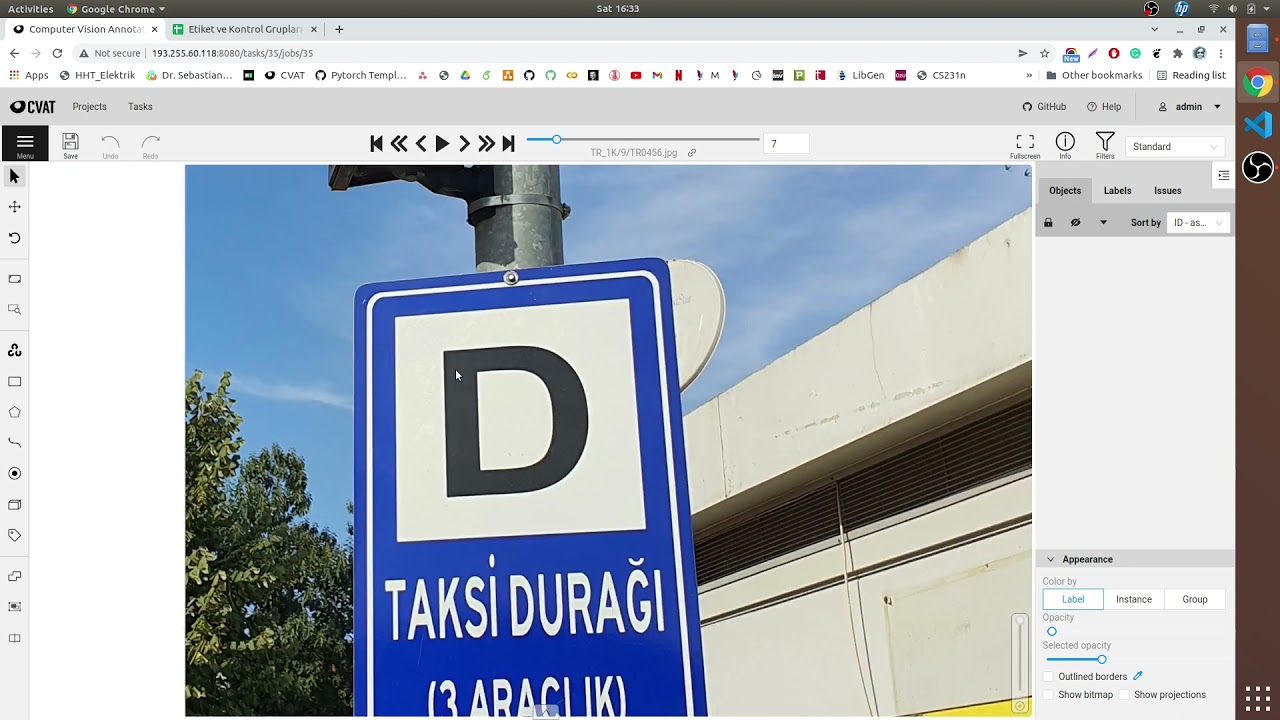Select the Move image tool

tap(14, 207)
